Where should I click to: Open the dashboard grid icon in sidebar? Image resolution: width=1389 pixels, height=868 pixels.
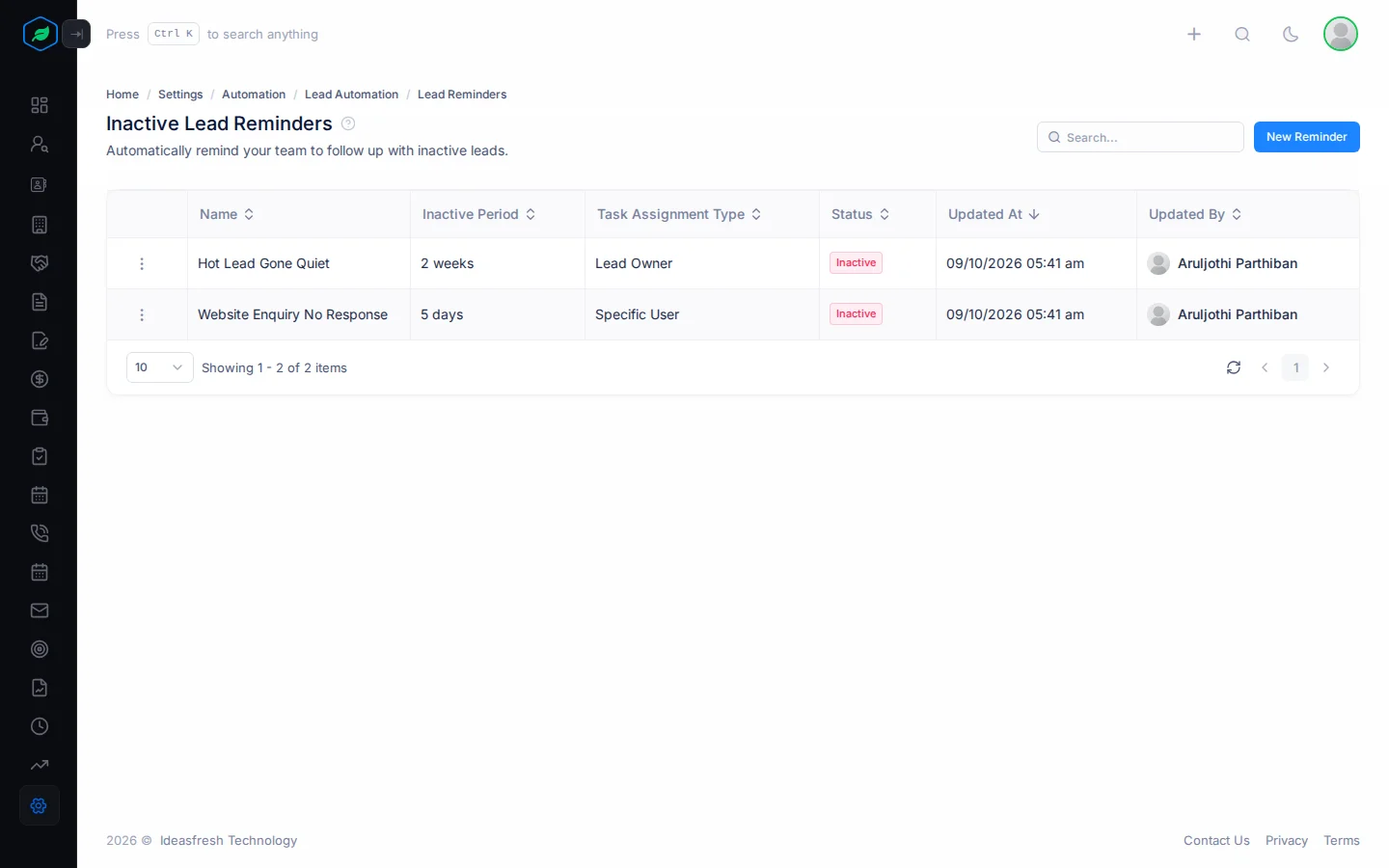click(40, 105)
